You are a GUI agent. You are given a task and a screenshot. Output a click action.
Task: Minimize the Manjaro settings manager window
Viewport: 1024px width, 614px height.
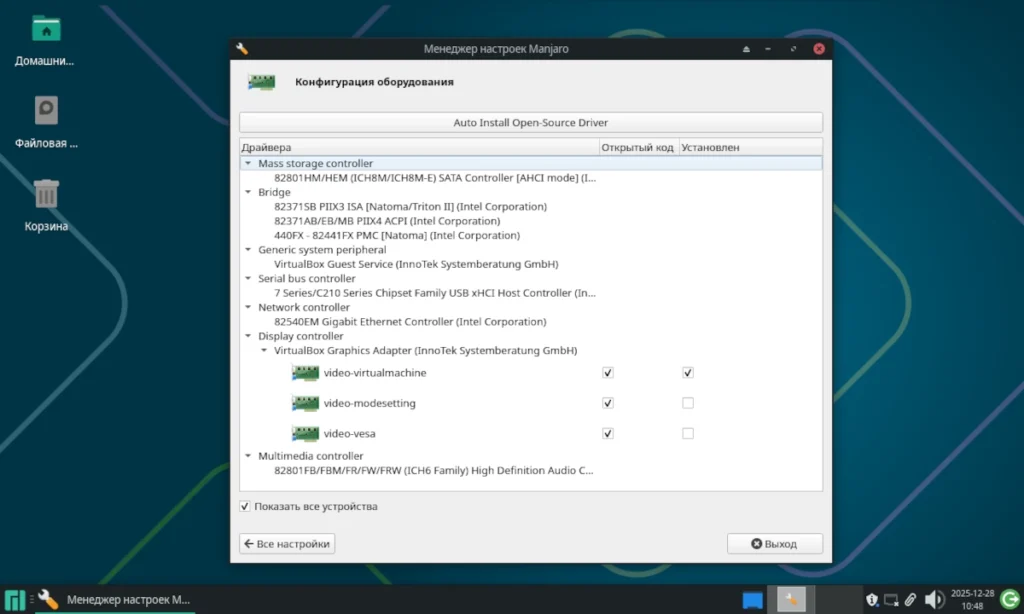[x=768, y=49]
